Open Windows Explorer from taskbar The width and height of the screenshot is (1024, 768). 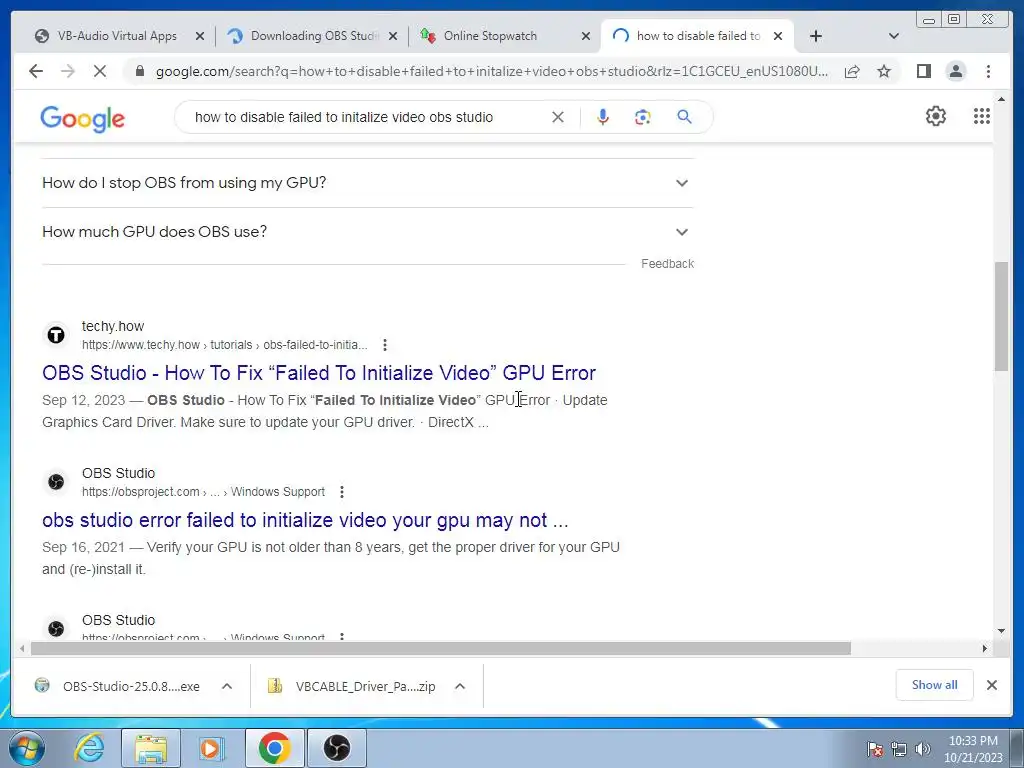[x=151, y=748]
